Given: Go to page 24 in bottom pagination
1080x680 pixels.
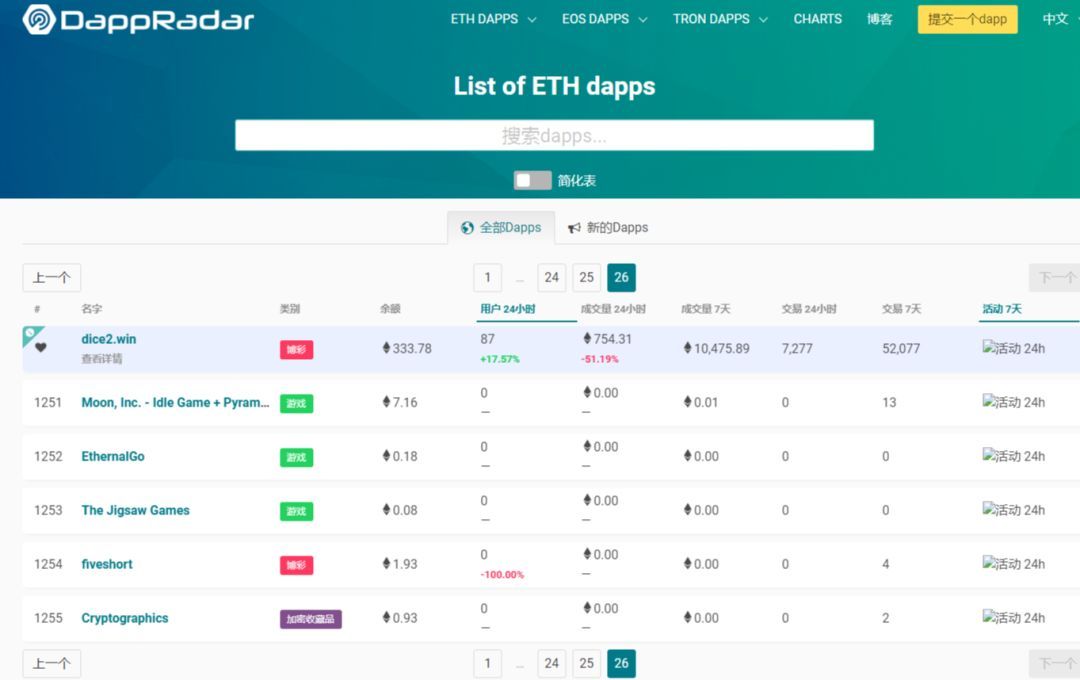Looking at the screenshot, I should pos(552,663).
